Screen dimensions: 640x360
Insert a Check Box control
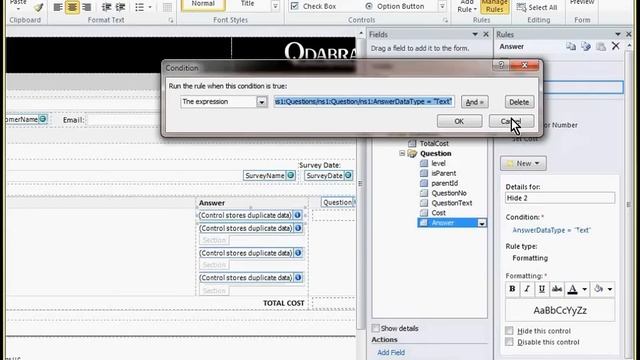click(x=313, y=6)
